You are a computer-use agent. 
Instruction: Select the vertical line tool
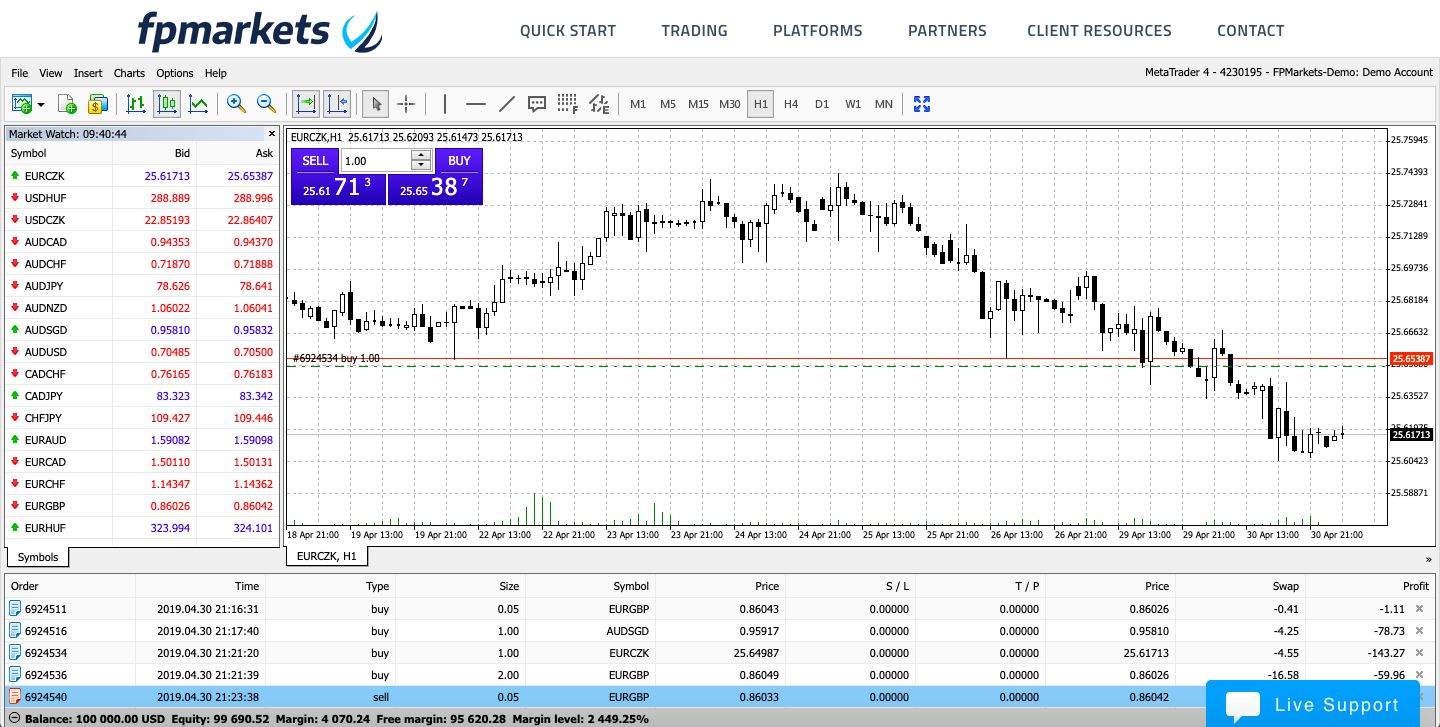(x=445, y=103)
